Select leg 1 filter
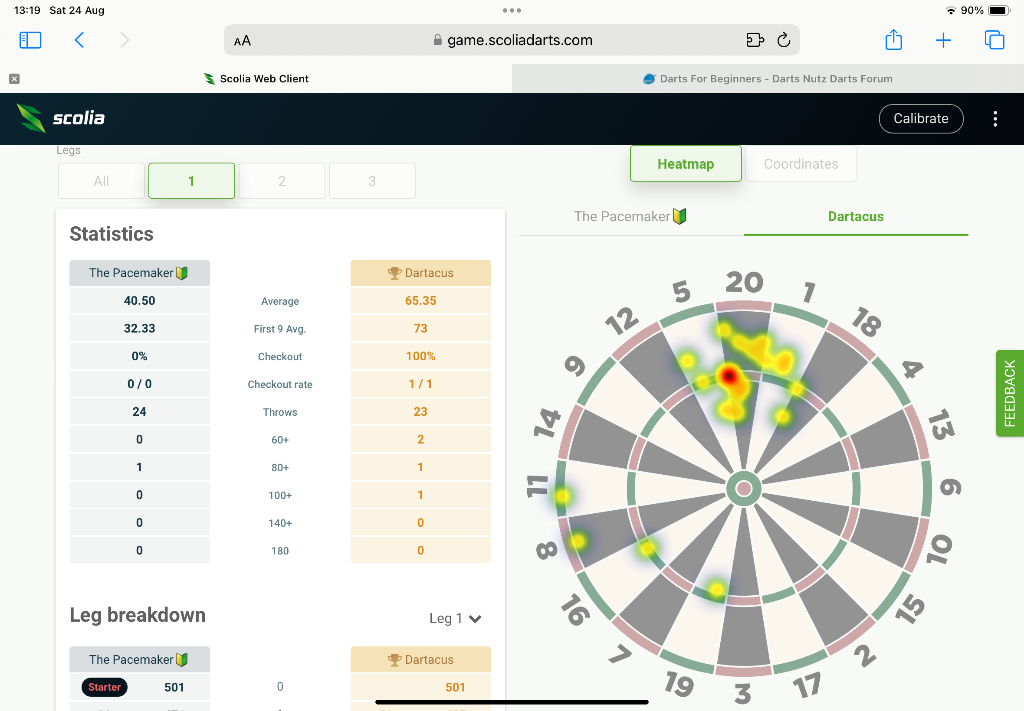1024x711 pixels. point(191,181)
